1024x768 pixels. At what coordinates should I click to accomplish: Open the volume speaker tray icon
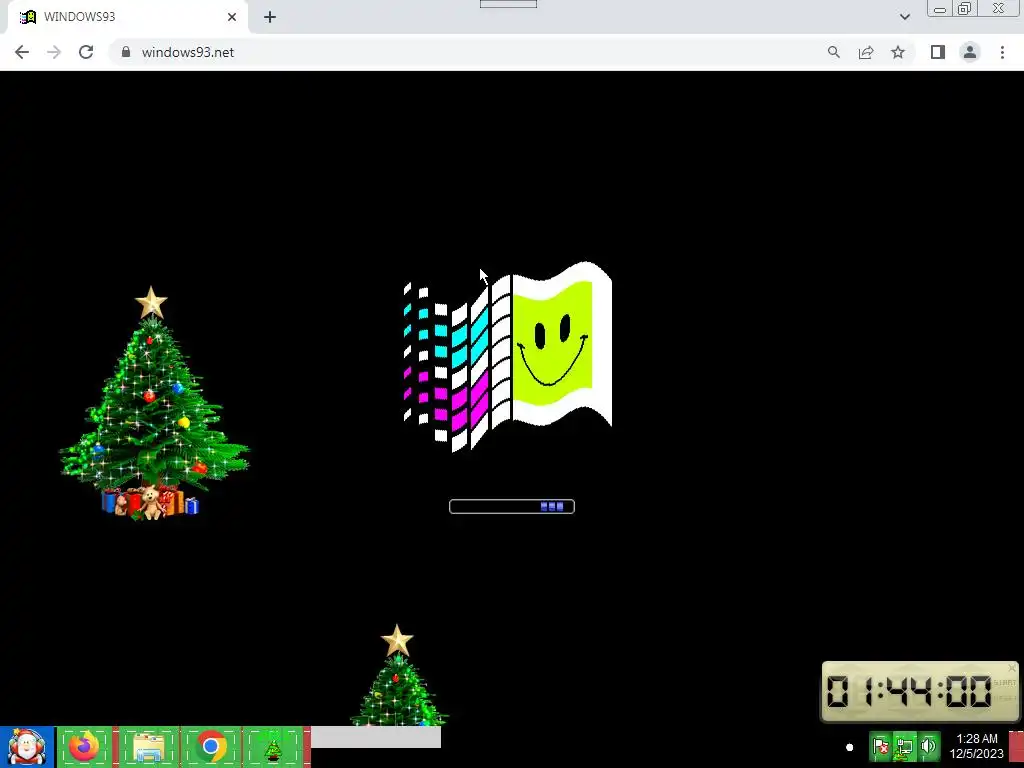pos(928,746)
